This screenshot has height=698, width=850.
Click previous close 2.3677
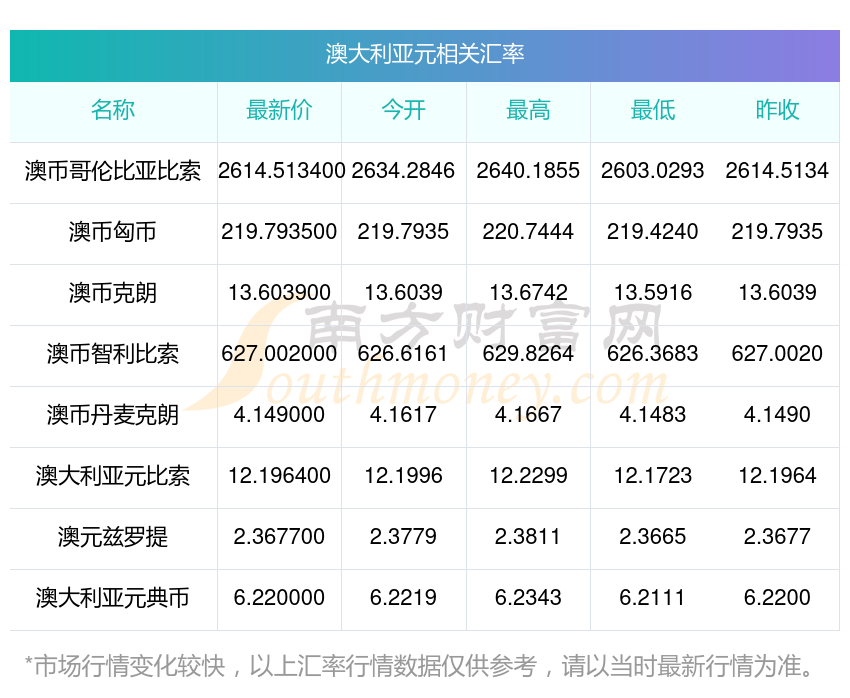777,537
